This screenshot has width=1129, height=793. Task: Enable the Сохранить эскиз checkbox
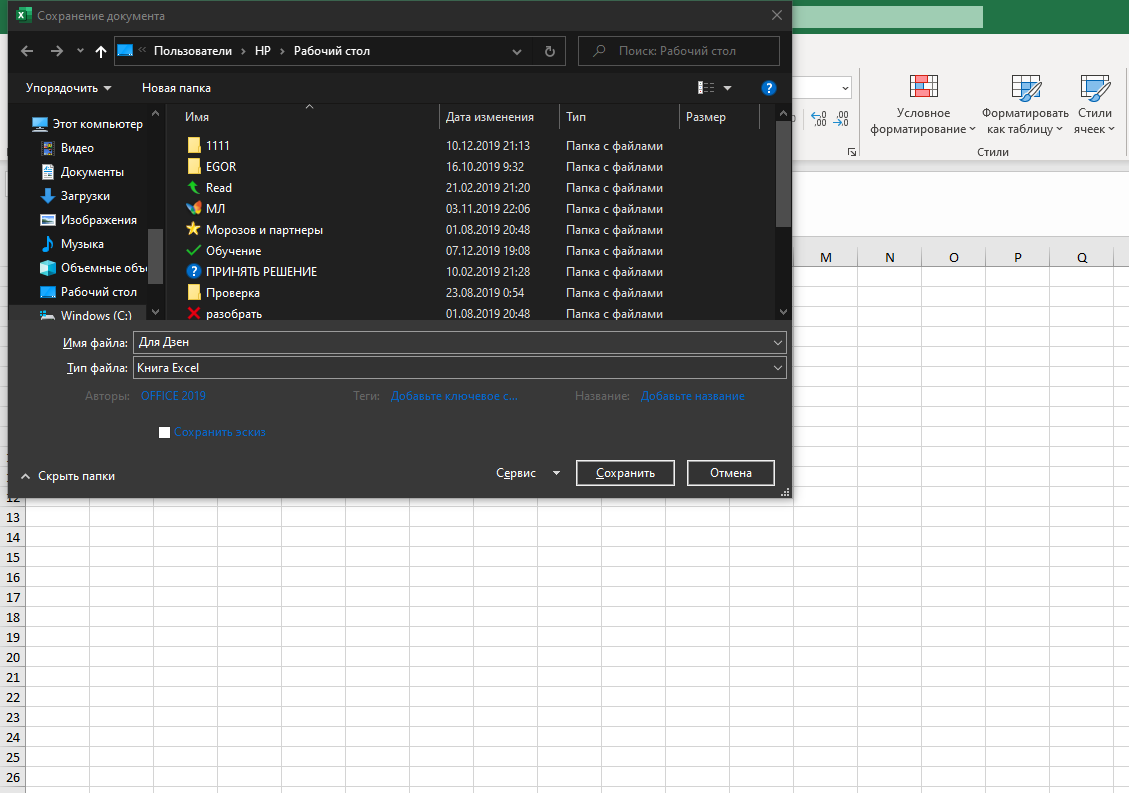tap(164, 432)
